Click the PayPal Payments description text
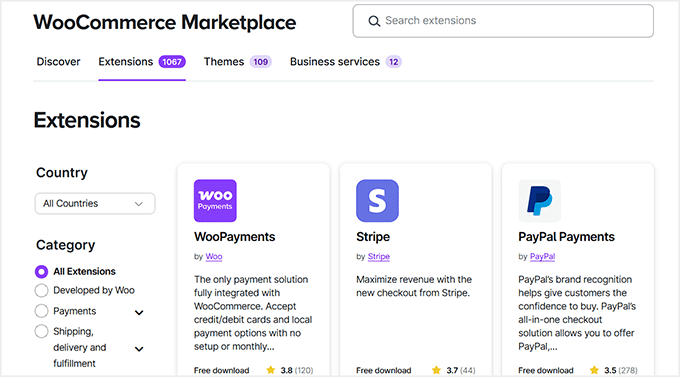This screenshot has width=680, height=377. click(x=577, y=313)
